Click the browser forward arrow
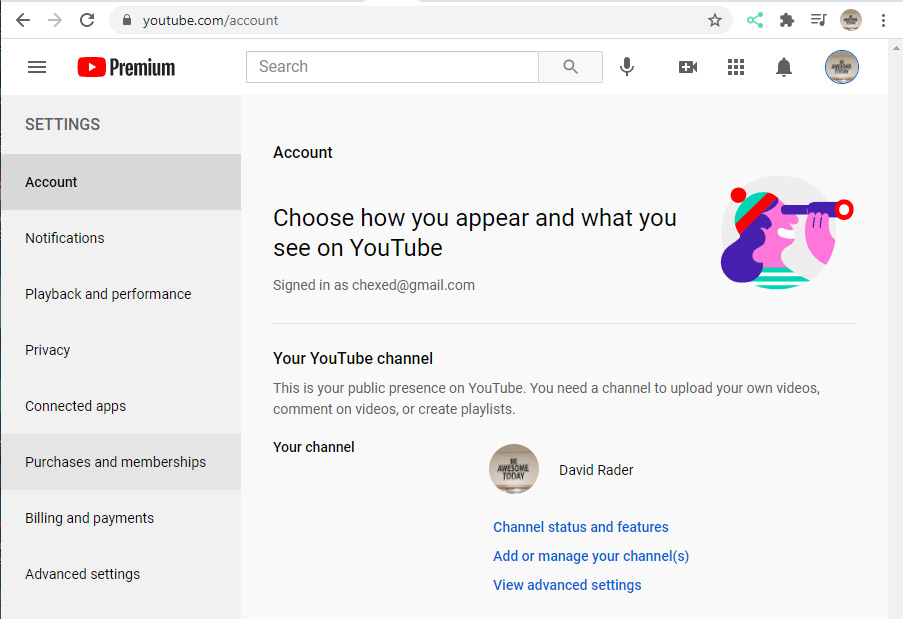The width and height of the screenshot is (903, 619). point(55,21)
